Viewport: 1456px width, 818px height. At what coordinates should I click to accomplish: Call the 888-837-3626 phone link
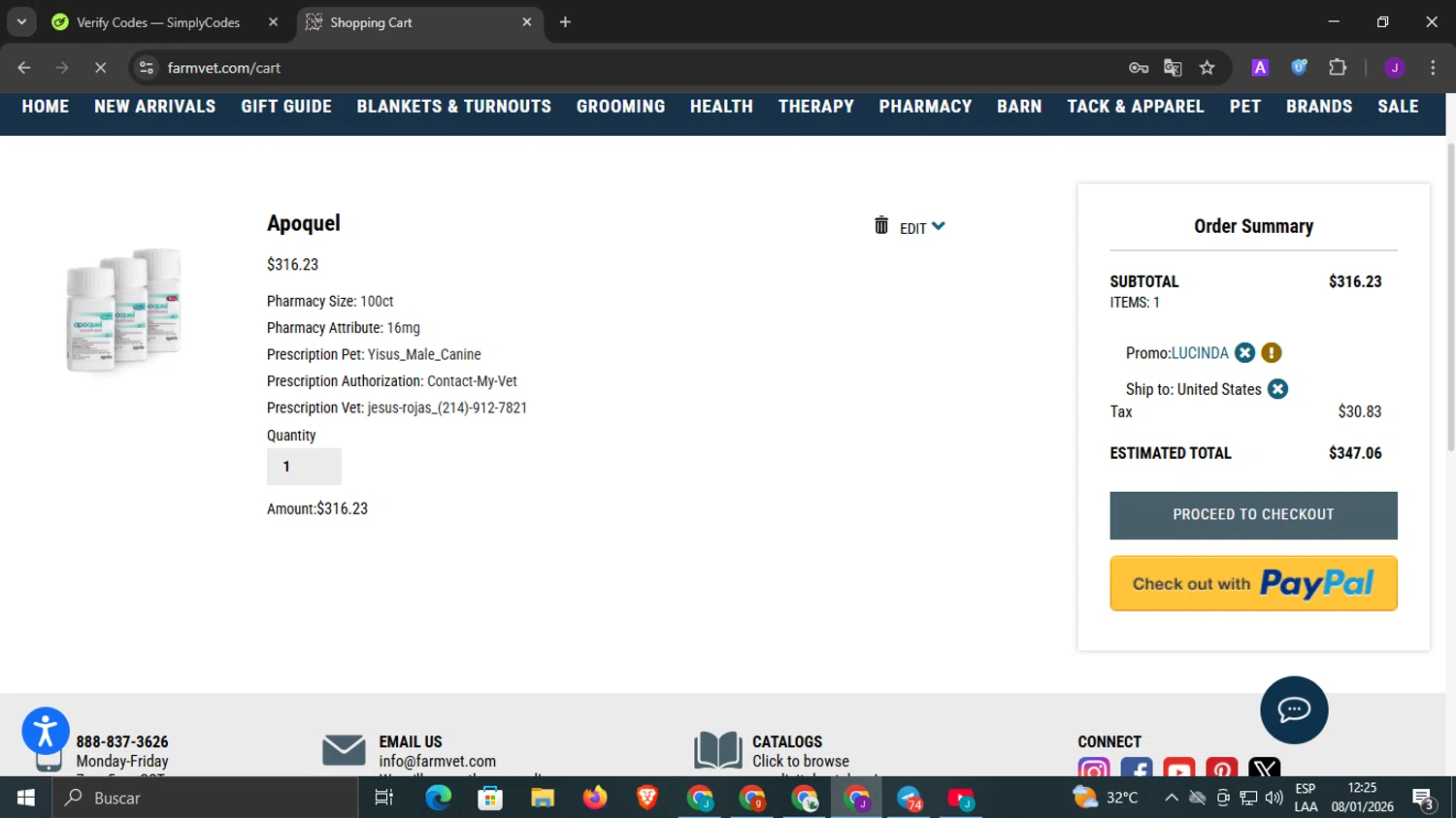(x=122, y=741)
